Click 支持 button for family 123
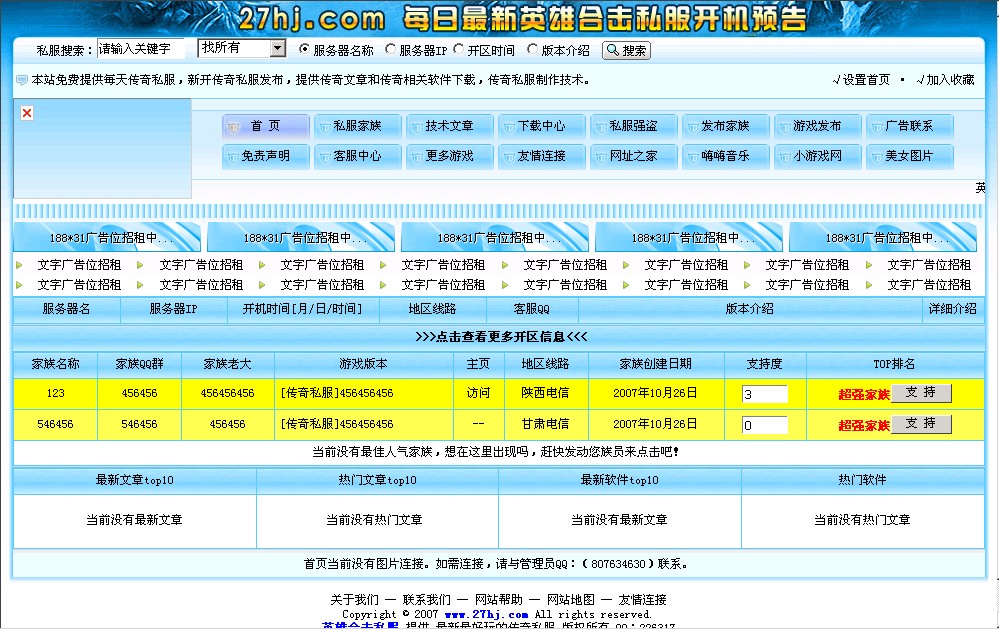The height and width of the screenshot is (630, 999). [922, 392]
